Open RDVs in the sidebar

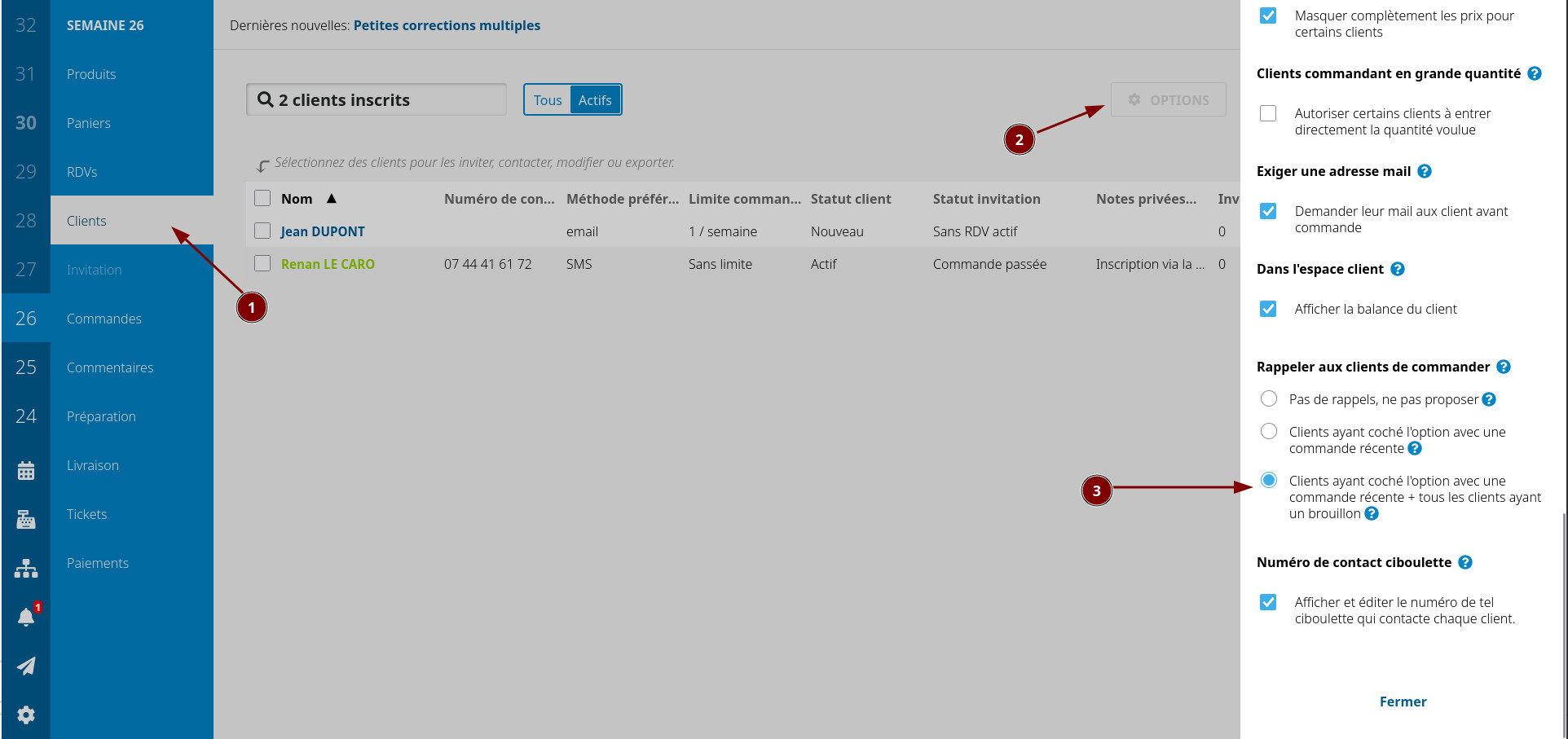(132, 172)
